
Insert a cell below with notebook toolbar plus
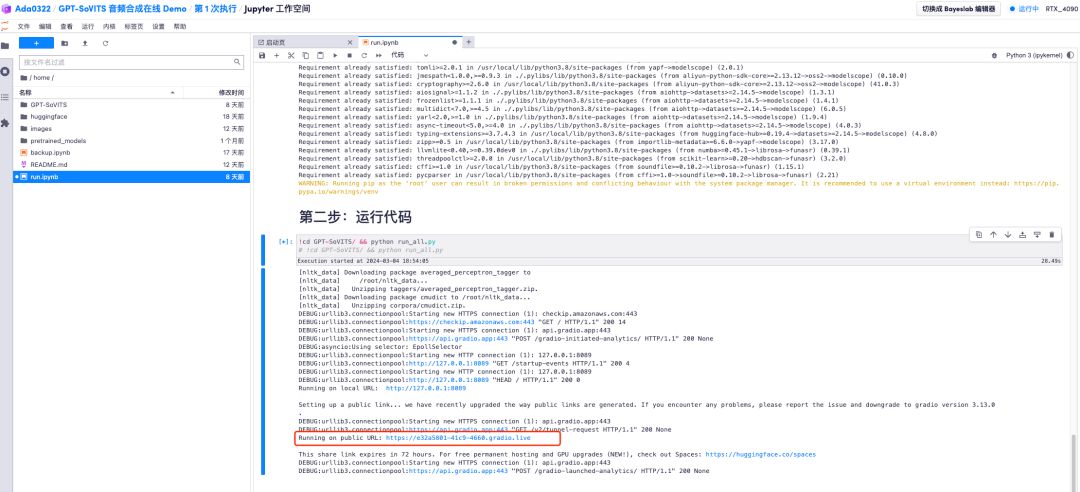pyautogui.click(x=276, y=55)
